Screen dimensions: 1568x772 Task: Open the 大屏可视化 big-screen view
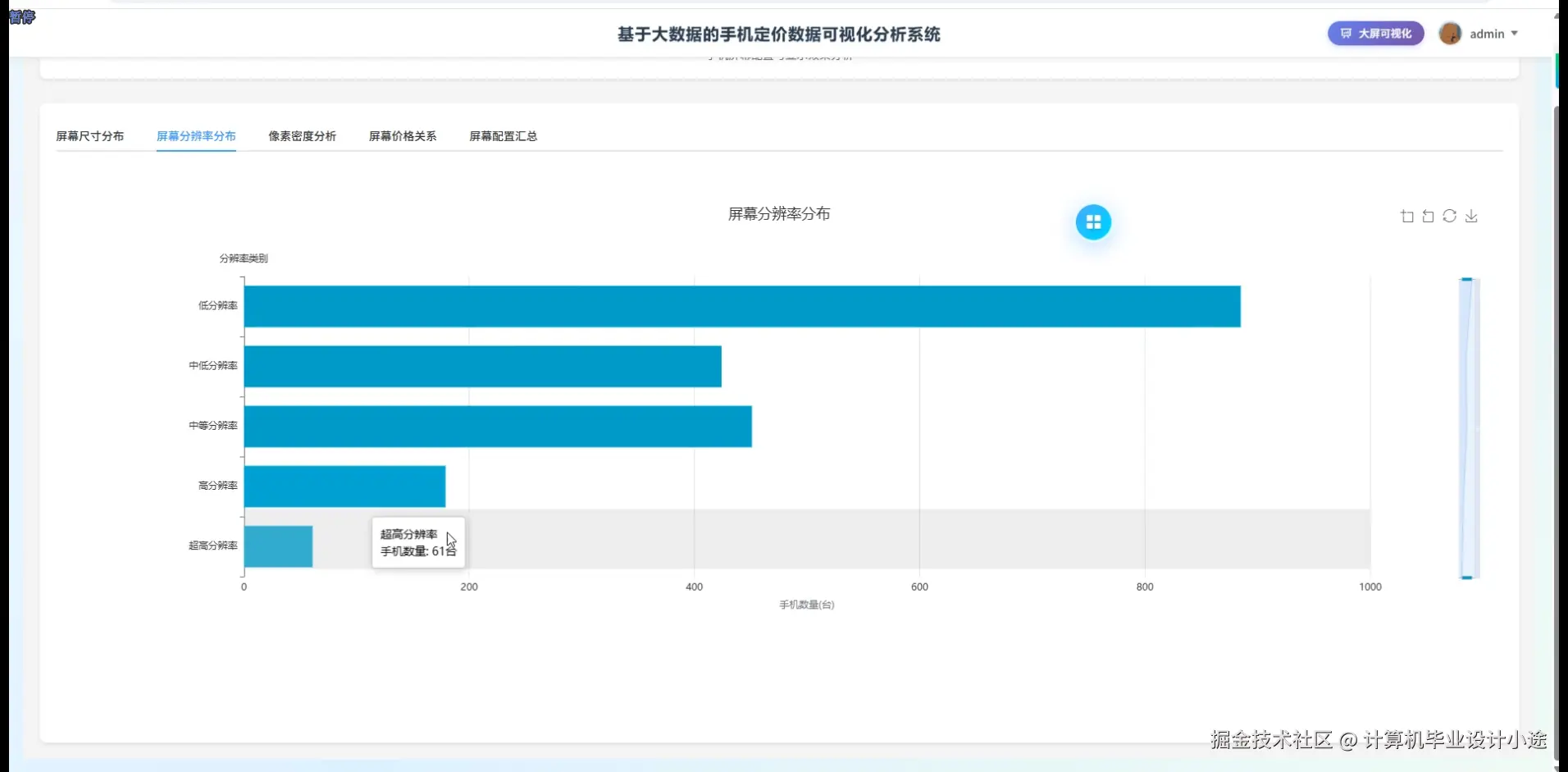pos(1376,34)
